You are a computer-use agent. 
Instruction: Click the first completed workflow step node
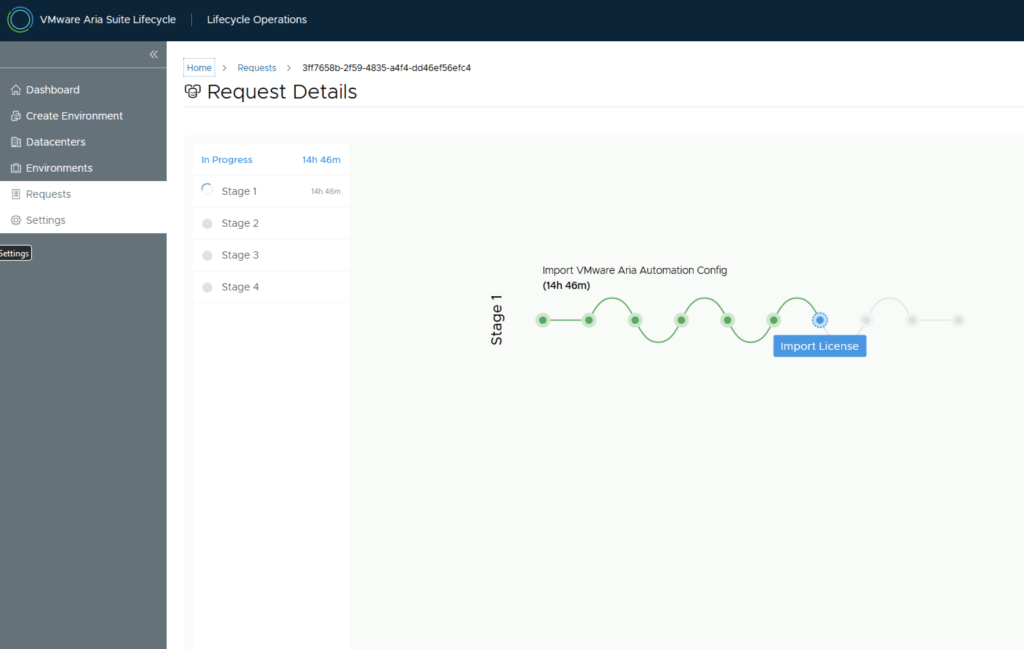(542, 320)
